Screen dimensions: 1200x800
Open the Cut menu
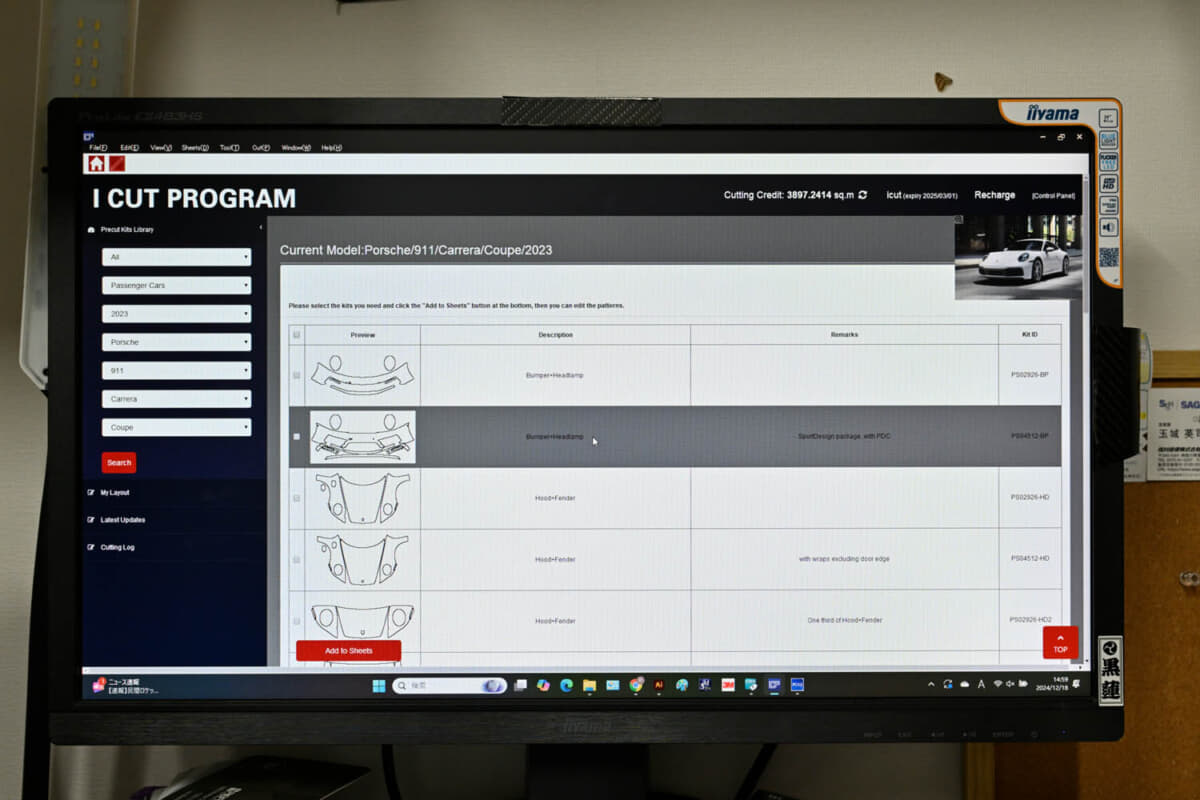pos(260,147)
